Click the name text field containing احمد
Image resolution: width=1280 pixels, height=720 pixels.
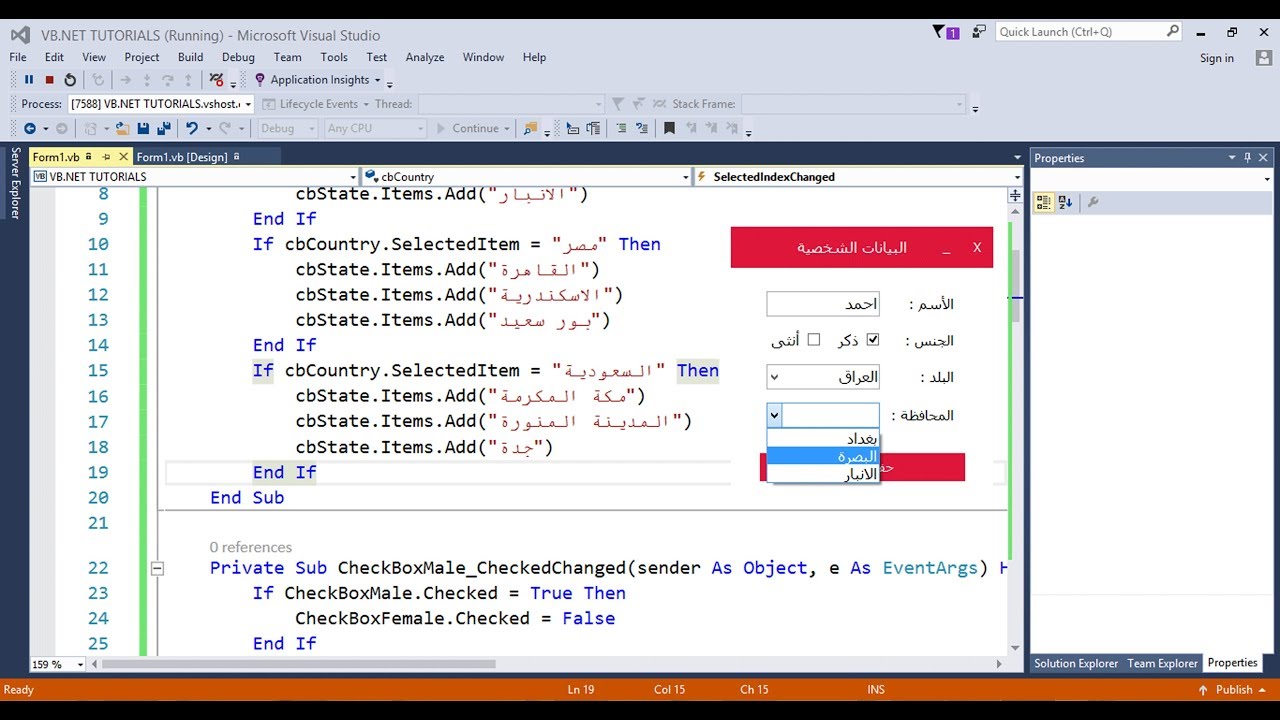click(x=823, y=304)
